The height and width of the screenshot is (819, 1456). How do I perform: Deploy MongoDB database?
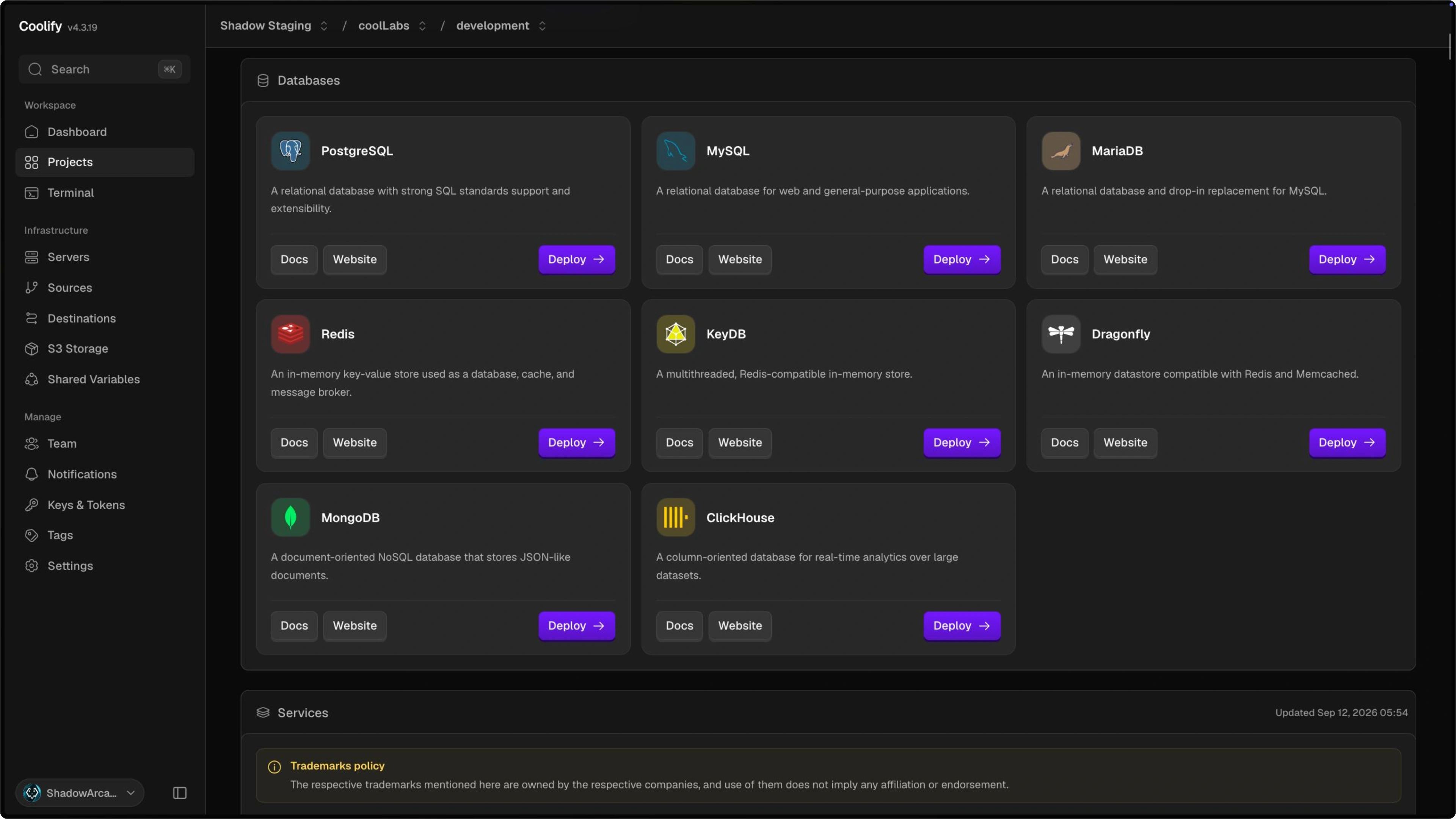576,626
